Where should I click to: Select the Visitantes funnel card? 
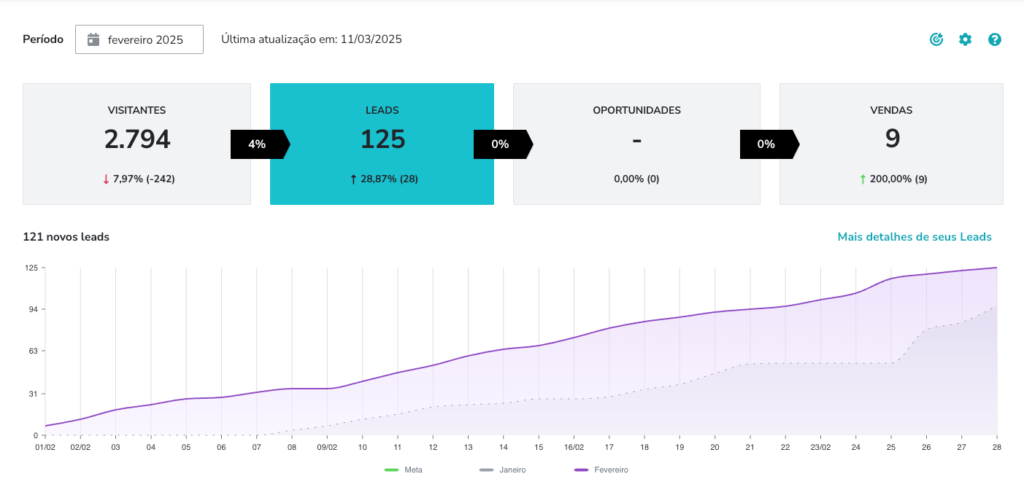137,144
